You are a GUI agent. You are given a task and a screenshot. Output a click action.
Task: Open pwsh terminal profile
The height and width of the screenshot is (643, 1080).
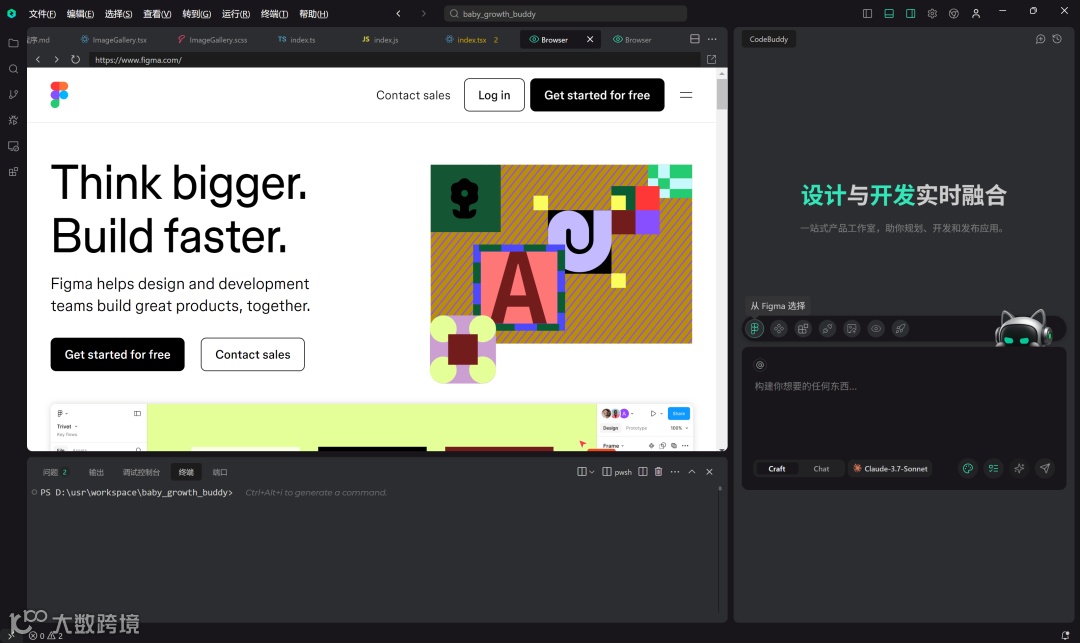617,472
